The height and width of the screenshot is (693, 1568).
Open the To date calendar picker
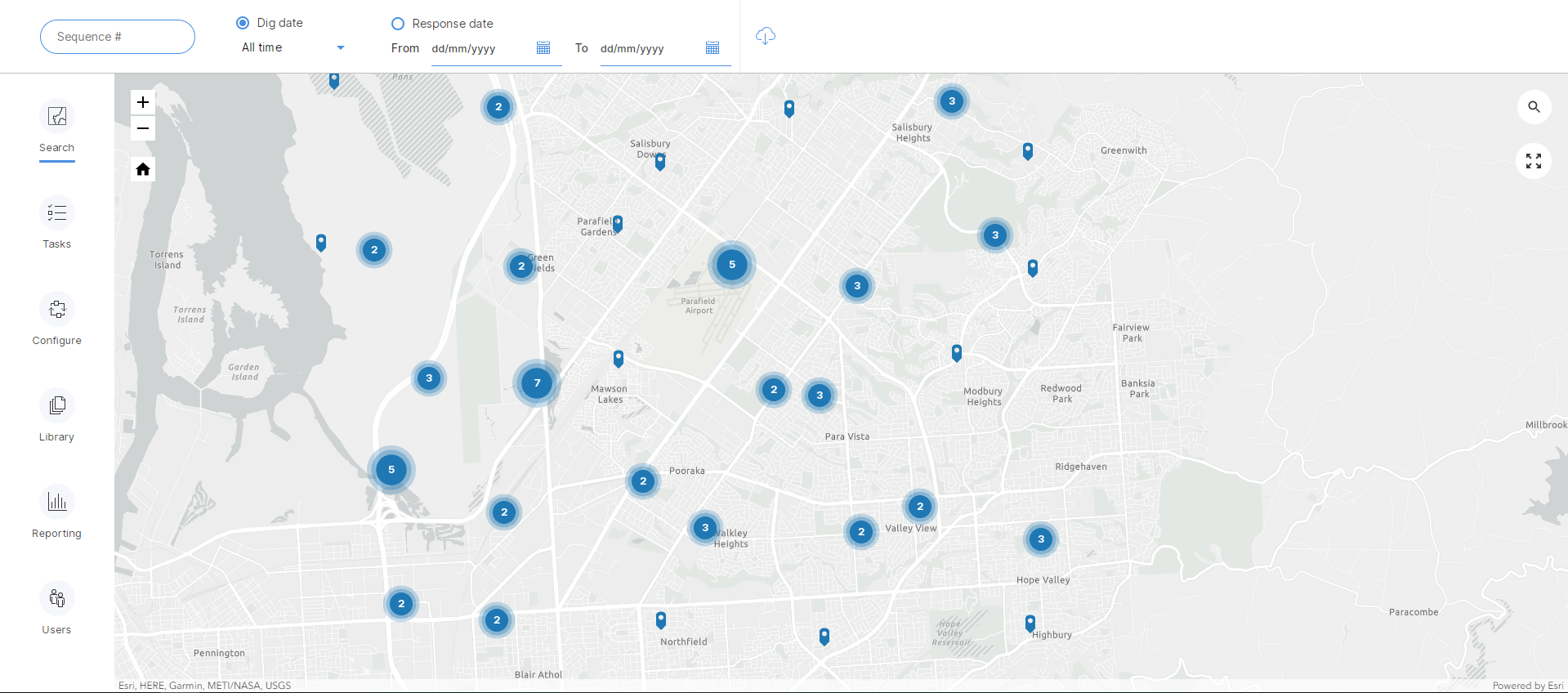(x=713, y=48)
